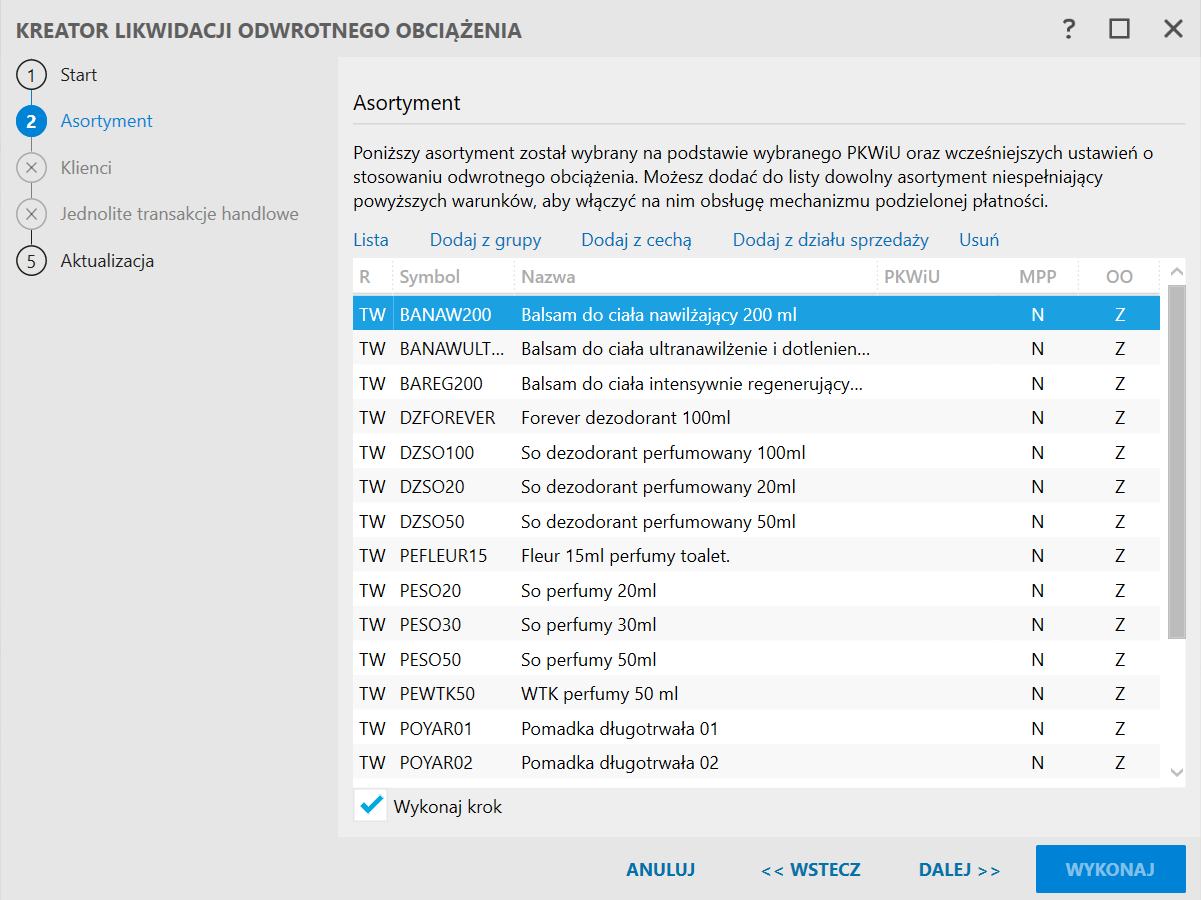
Task: Select the row BANAWULT…
Action: point(756,349)
